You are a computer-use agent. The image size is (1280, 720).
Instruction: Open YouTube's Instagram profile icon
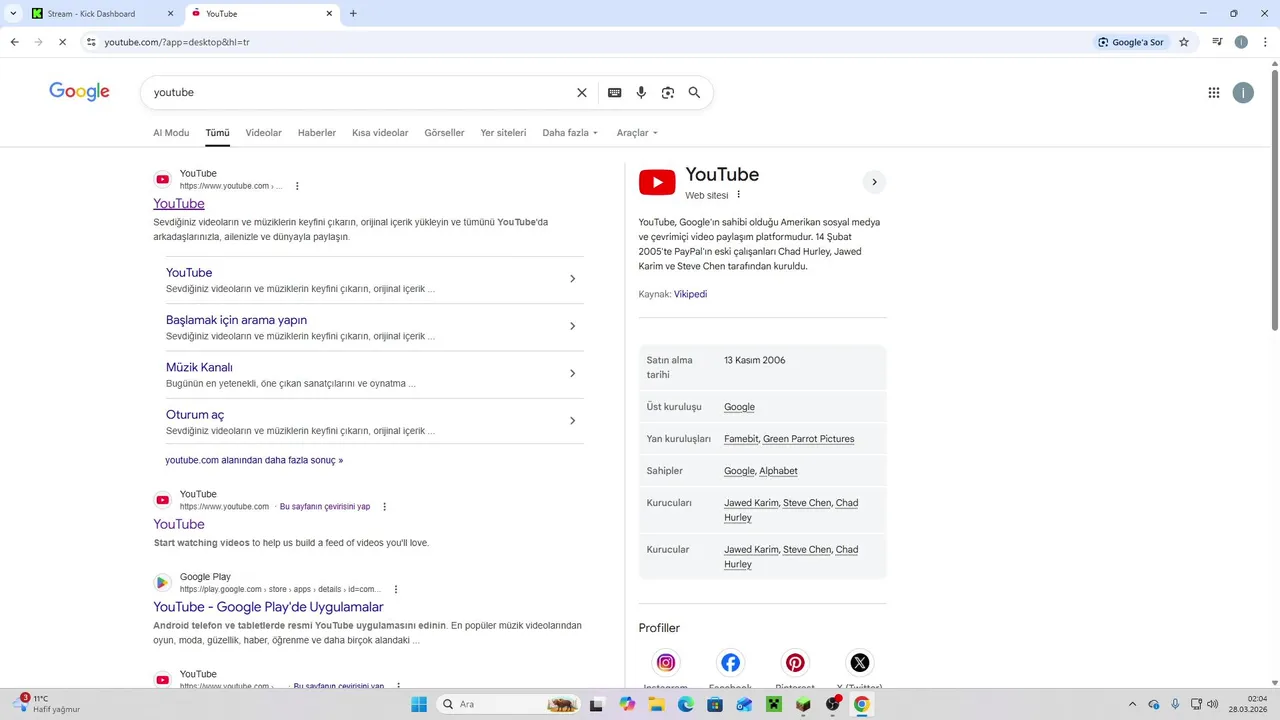point(666,662)
